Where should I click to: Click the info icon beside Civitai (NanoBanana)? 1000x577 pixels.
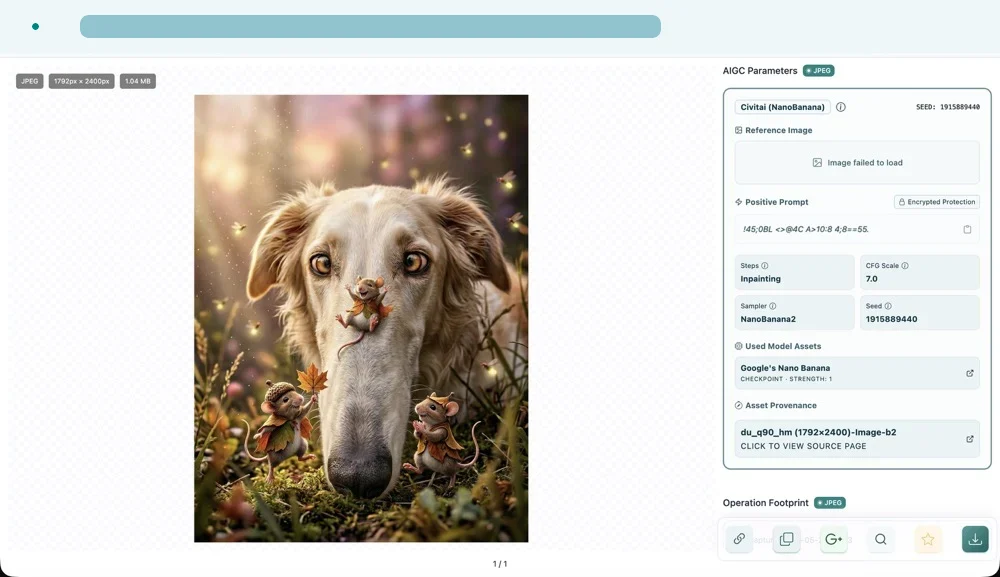tap(841, 107)
